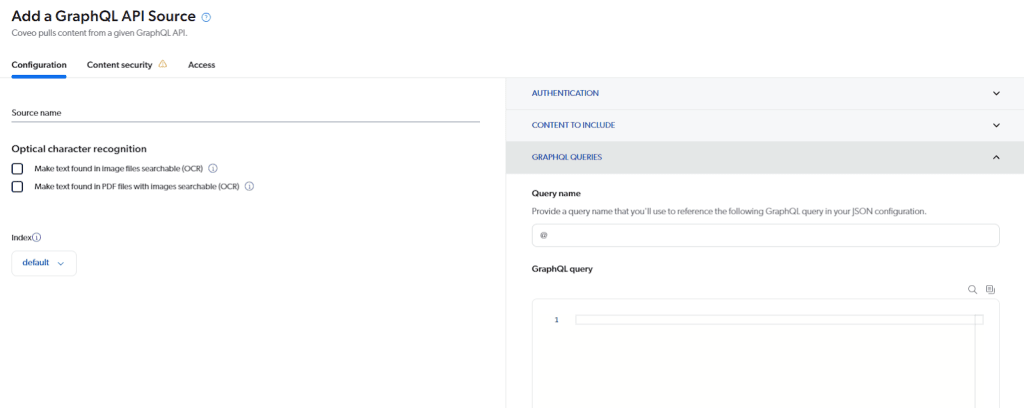The height and width of the screenshot is (408, 1024).
Task: Click info icon for PDF files OCR
Action: 249,186
